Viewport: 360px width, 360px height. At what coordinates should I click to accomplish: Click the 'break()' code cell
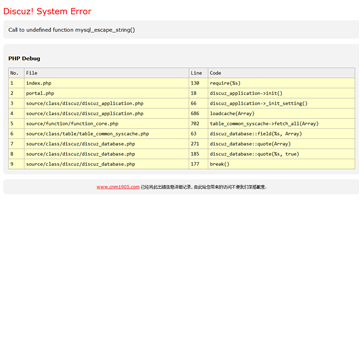pos(282,164)
